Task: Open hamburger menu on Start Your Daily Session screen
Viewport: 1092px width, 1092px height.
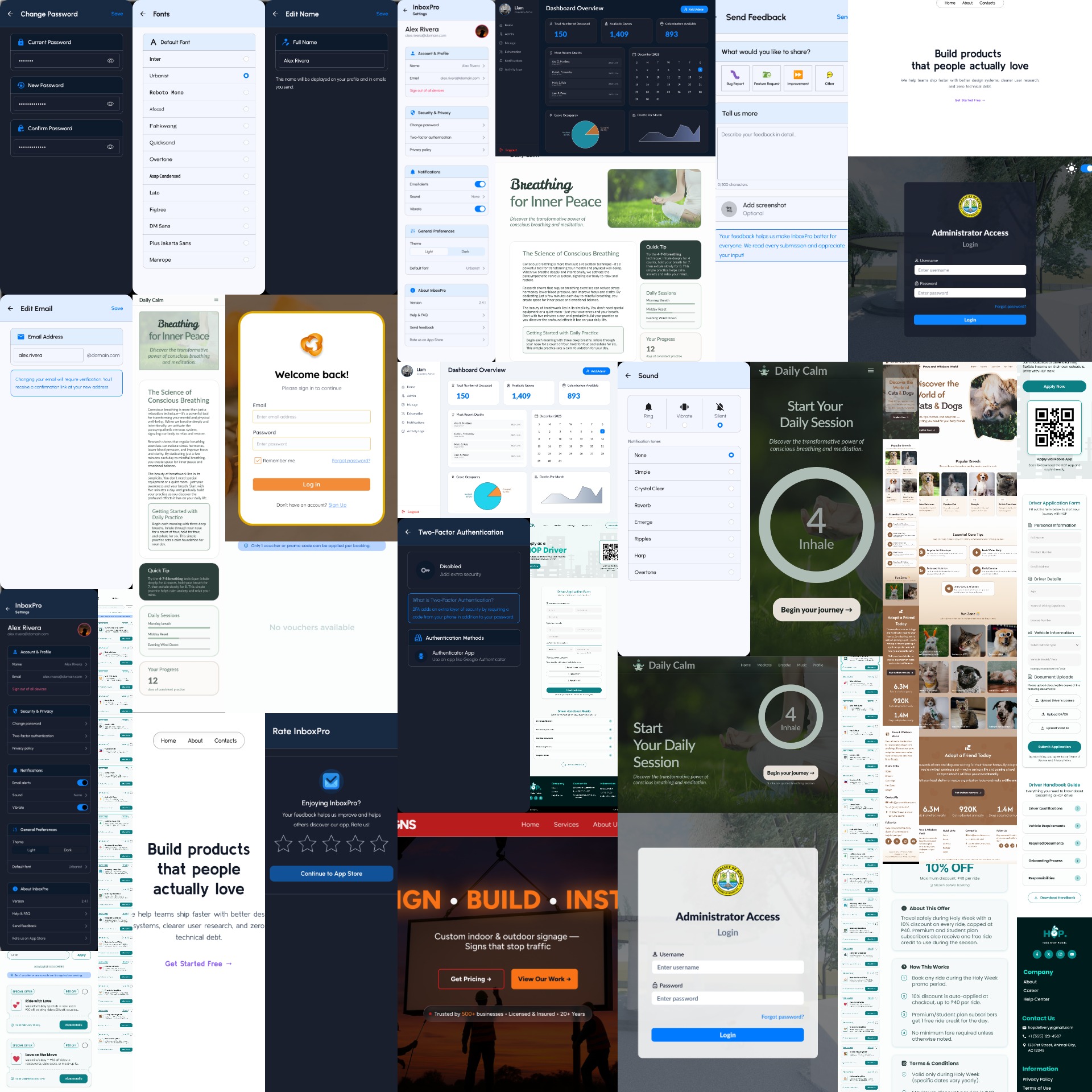Action: click(x=870, y=370)
